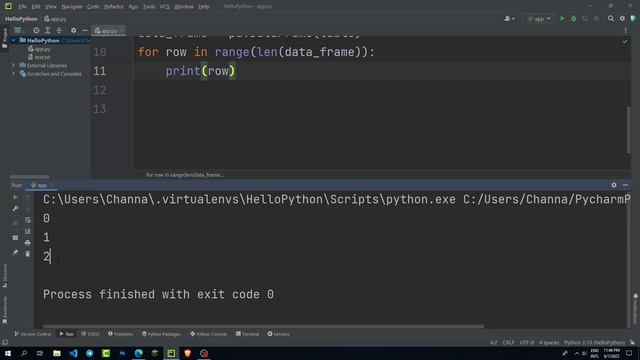Open Visual Studio Code from taskbar
This screenshot has height=360, width=640.
73,353
